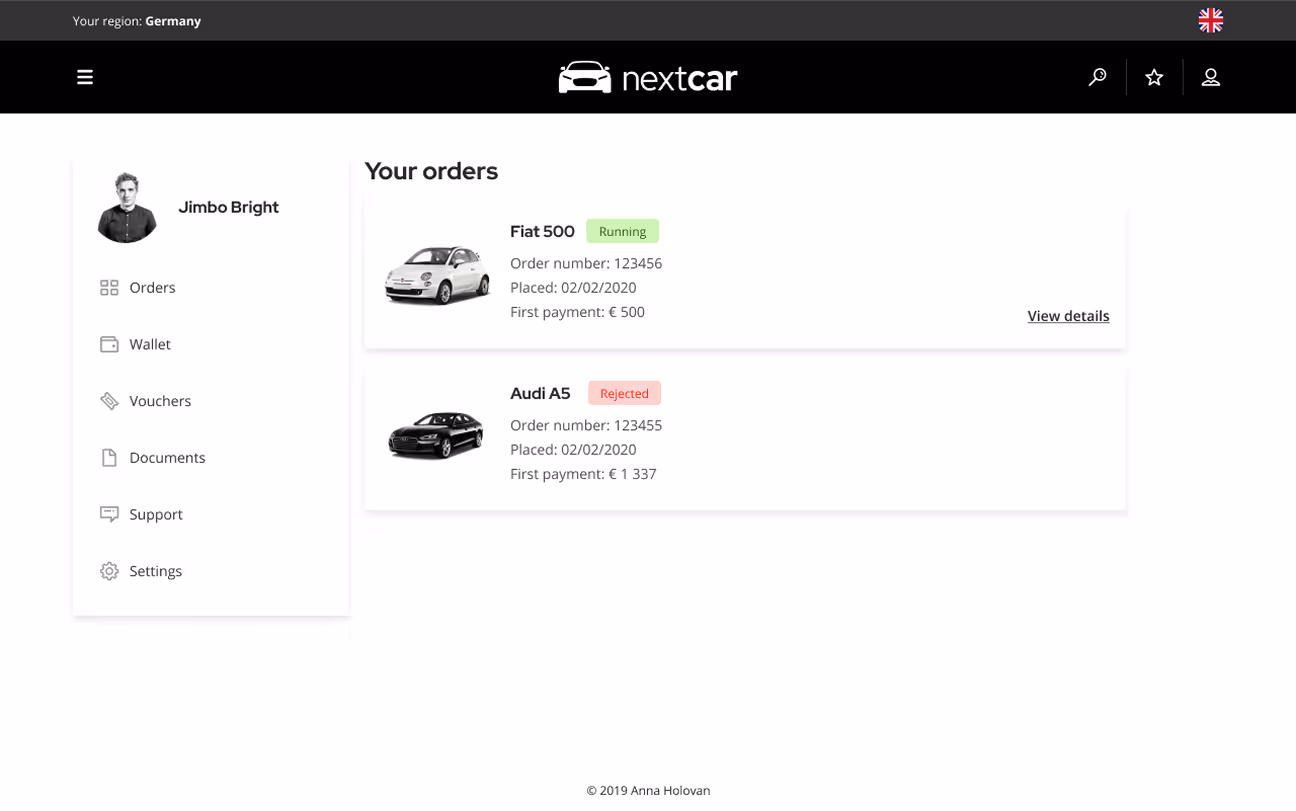Click the Documents file icon

109,458
